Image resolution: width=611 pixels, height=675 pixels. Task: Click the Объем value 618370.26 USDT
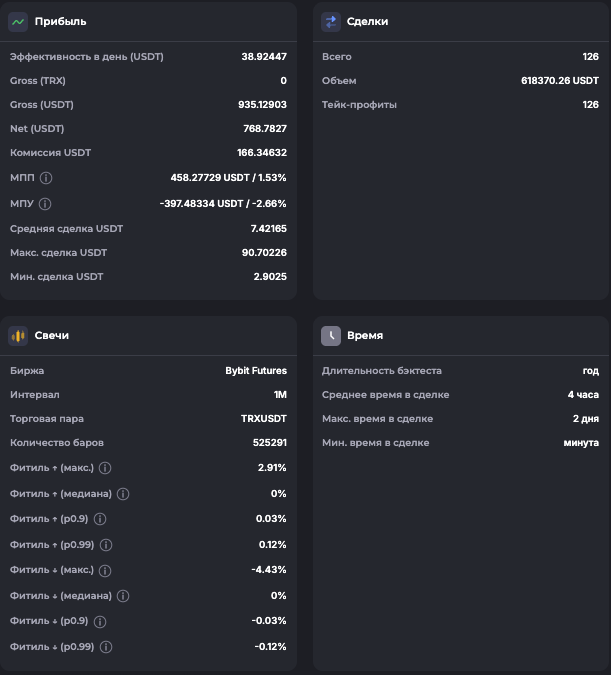[560, 81]
